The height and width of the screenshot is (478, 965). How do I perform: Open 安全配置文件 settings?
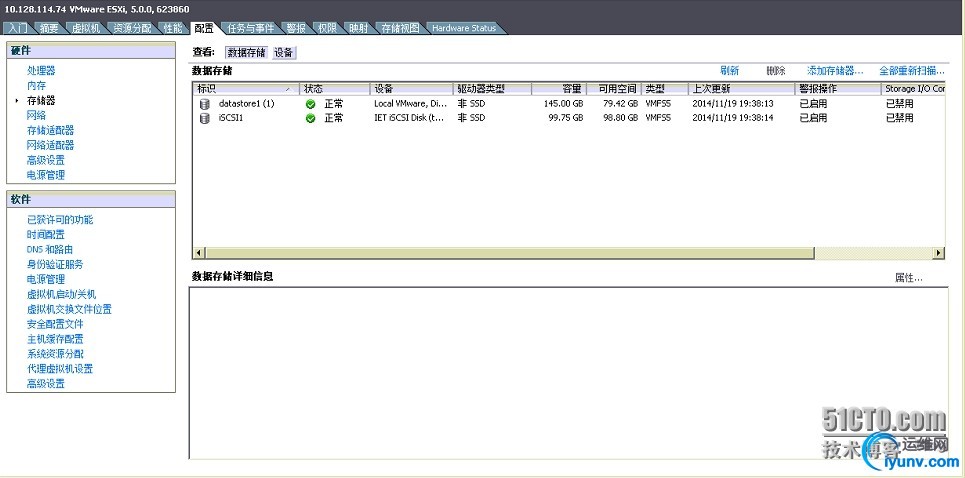coord(55,324)
